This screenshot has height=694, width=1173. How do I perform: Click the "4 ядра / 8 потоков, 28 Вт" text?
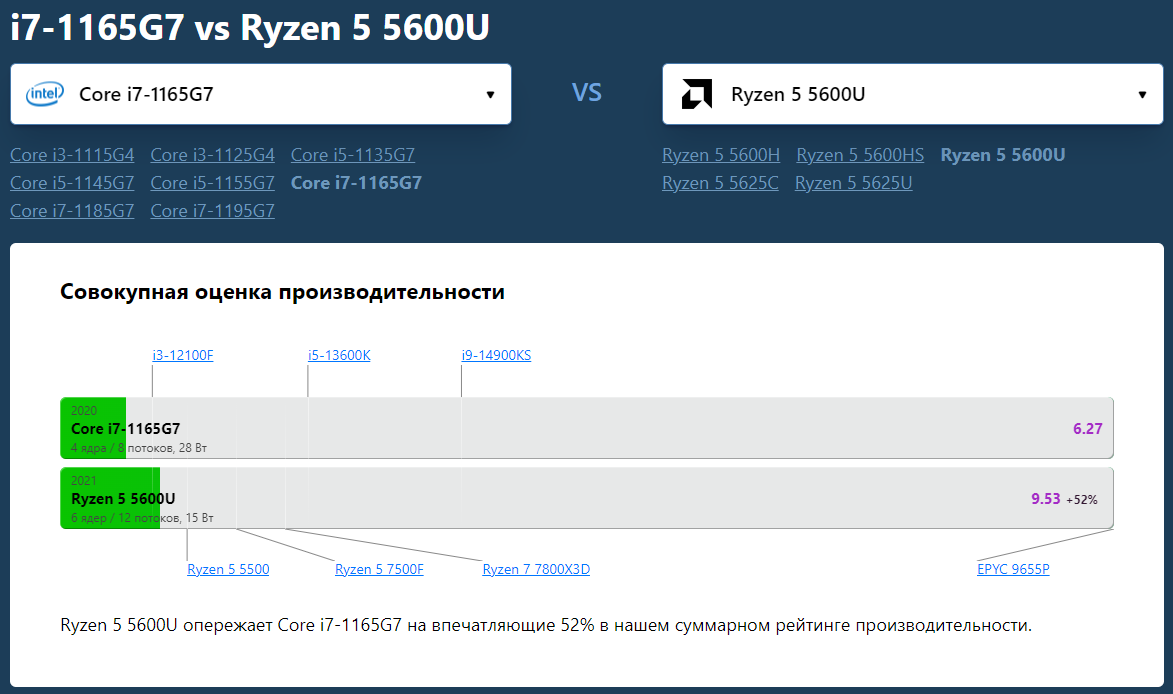[139, 448]
